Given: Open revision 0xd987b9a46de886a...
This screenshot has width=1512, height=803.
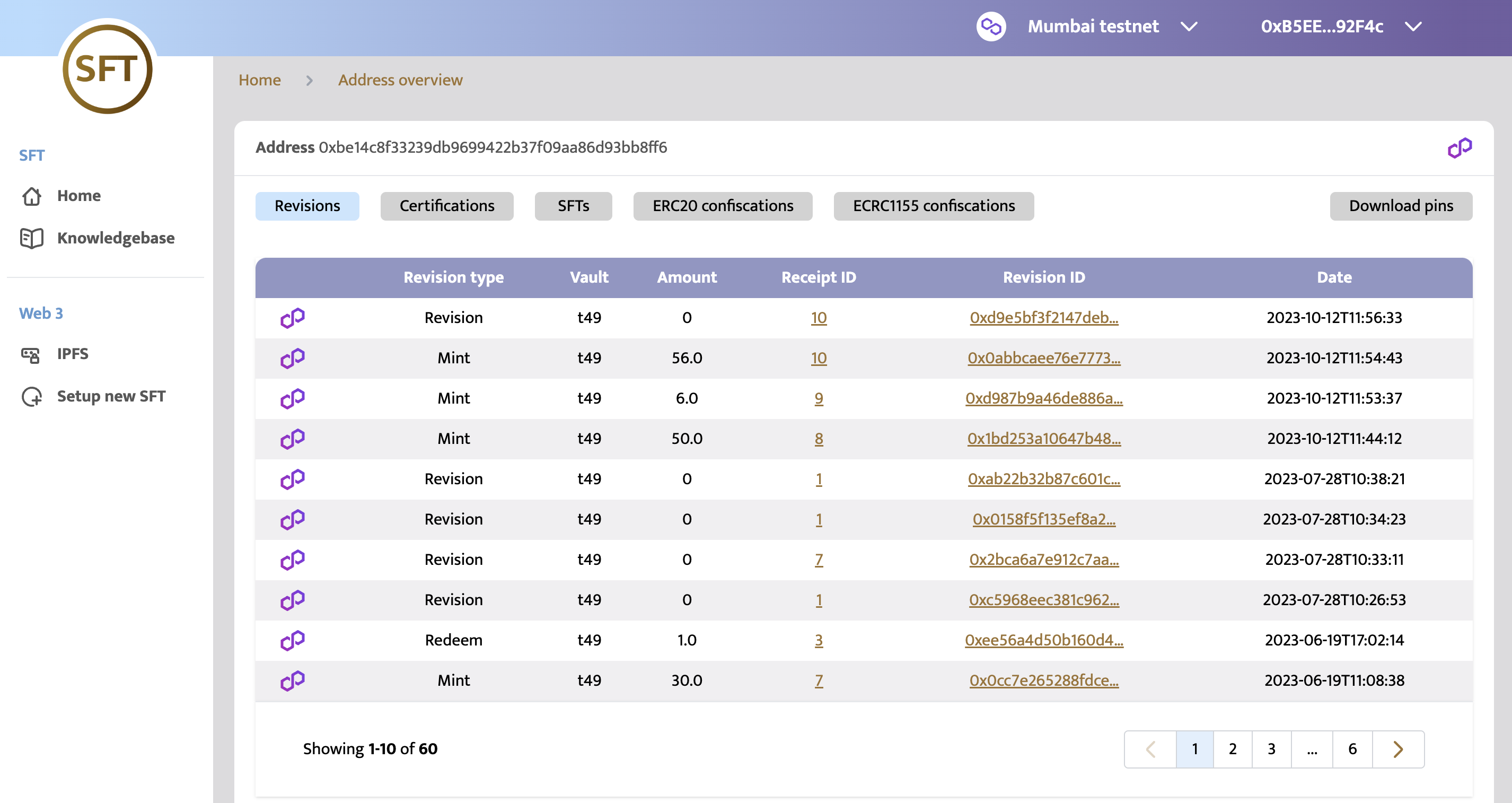Looking at the screenshot, I should click(1043, 398).
